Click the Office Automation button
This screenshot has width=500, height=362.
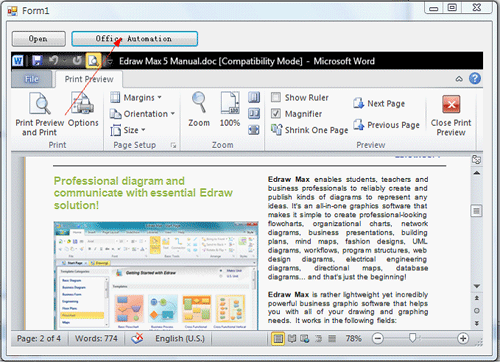tap(135, 39)
